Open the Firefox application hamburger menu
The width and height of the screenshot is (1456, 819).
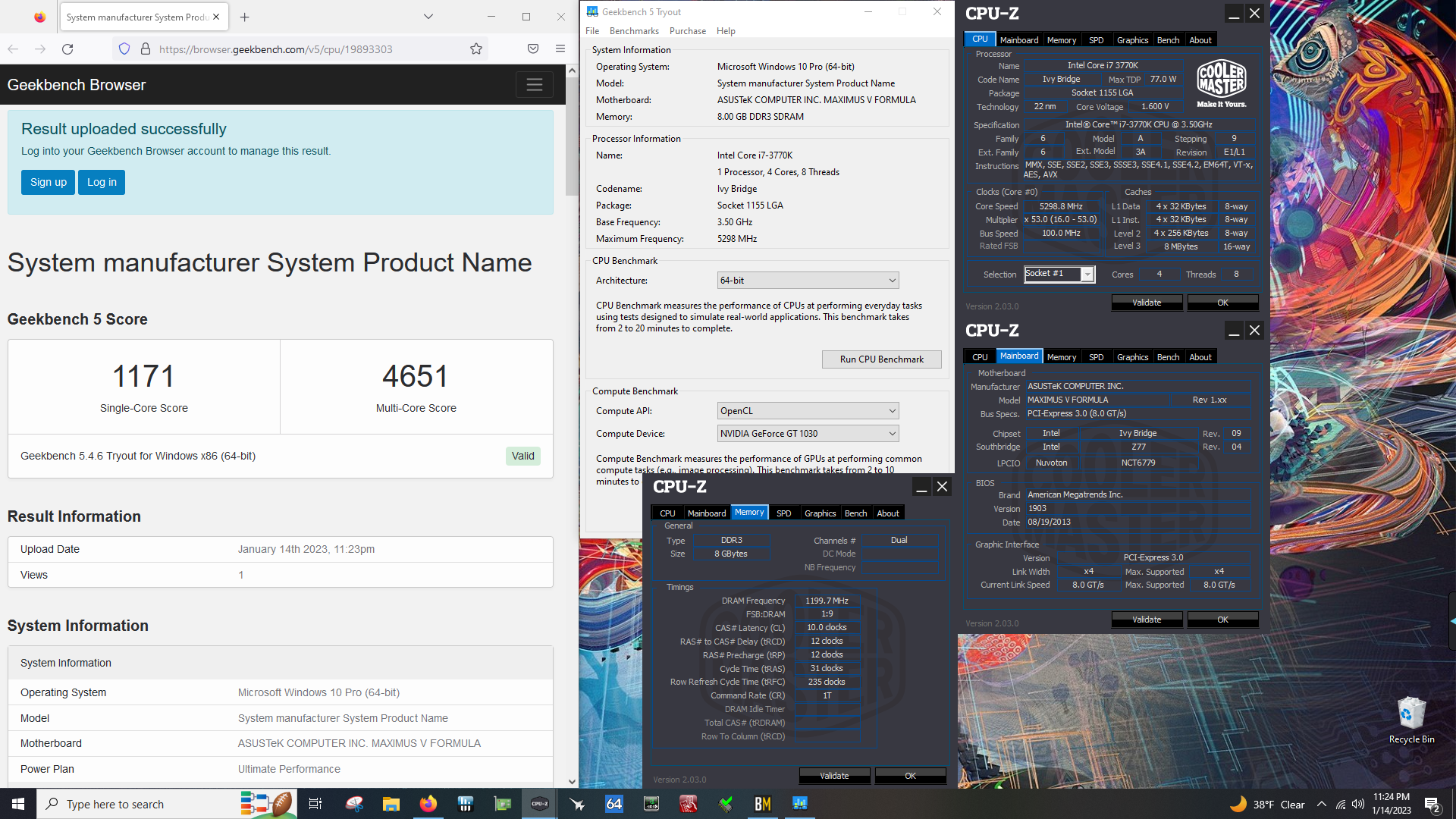[560, 49]
